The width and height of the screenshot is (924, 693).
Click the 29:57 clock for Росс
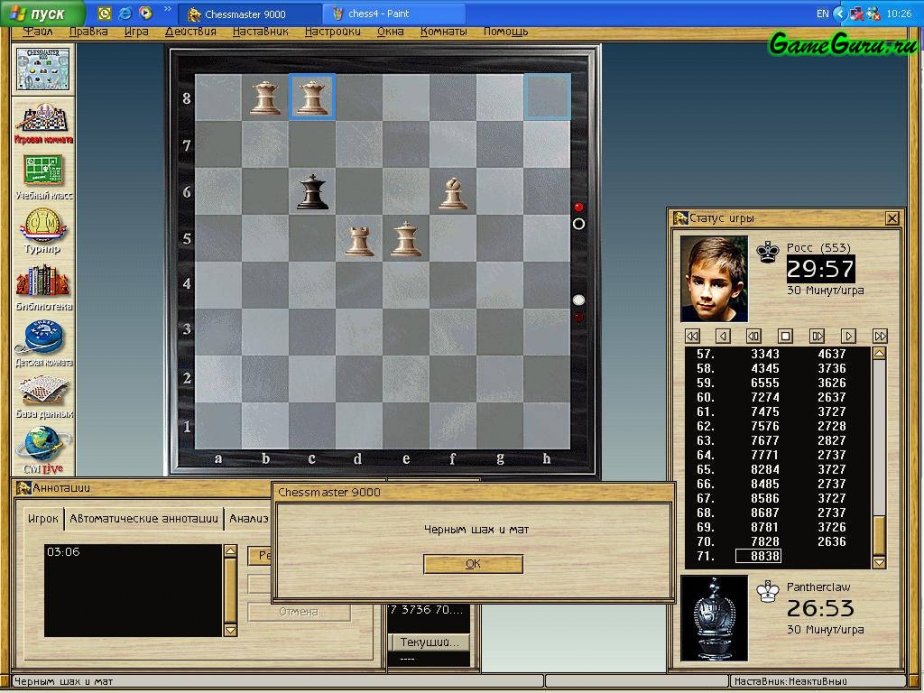click(820, 269)
